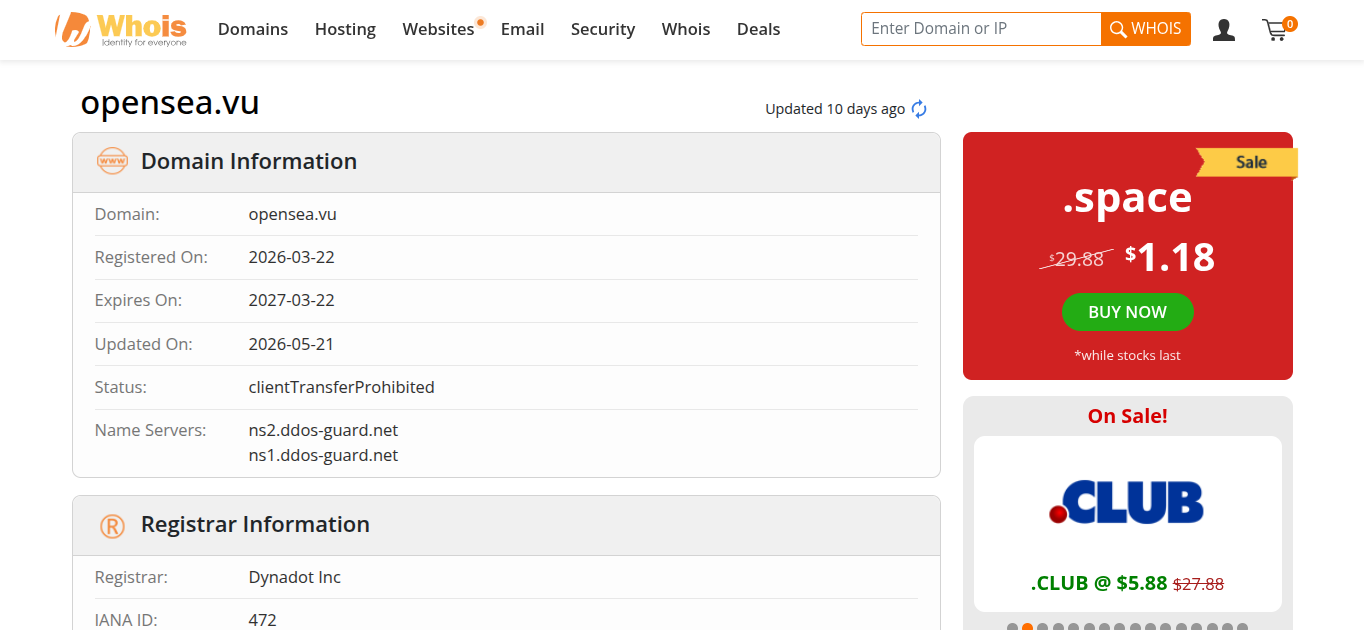Screen dimensions: 1364x630
Task: Click the orange WHOIS search button
Action: click(1146, 29)
